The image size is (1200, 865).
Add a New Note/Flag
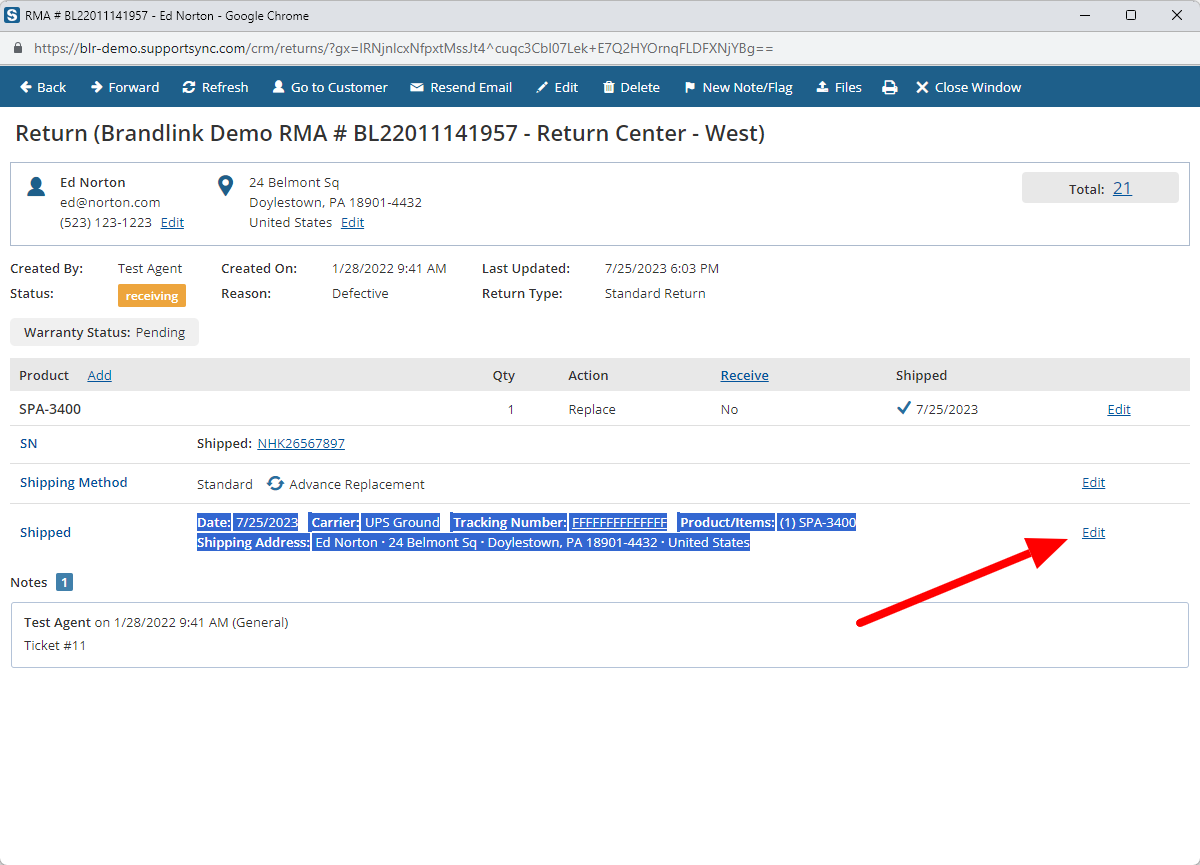(x=738, y=88)
